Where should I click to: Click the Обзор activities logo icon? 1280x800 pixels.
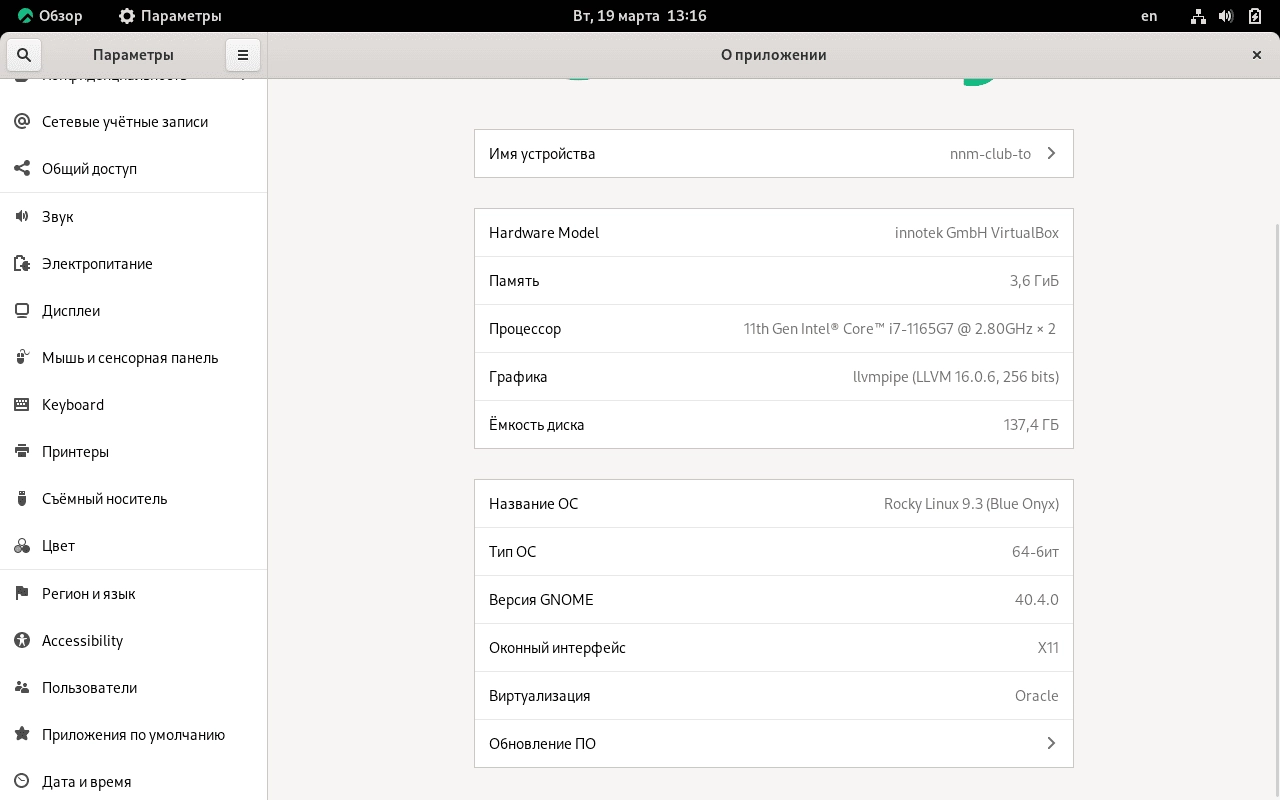pos(26,16)
